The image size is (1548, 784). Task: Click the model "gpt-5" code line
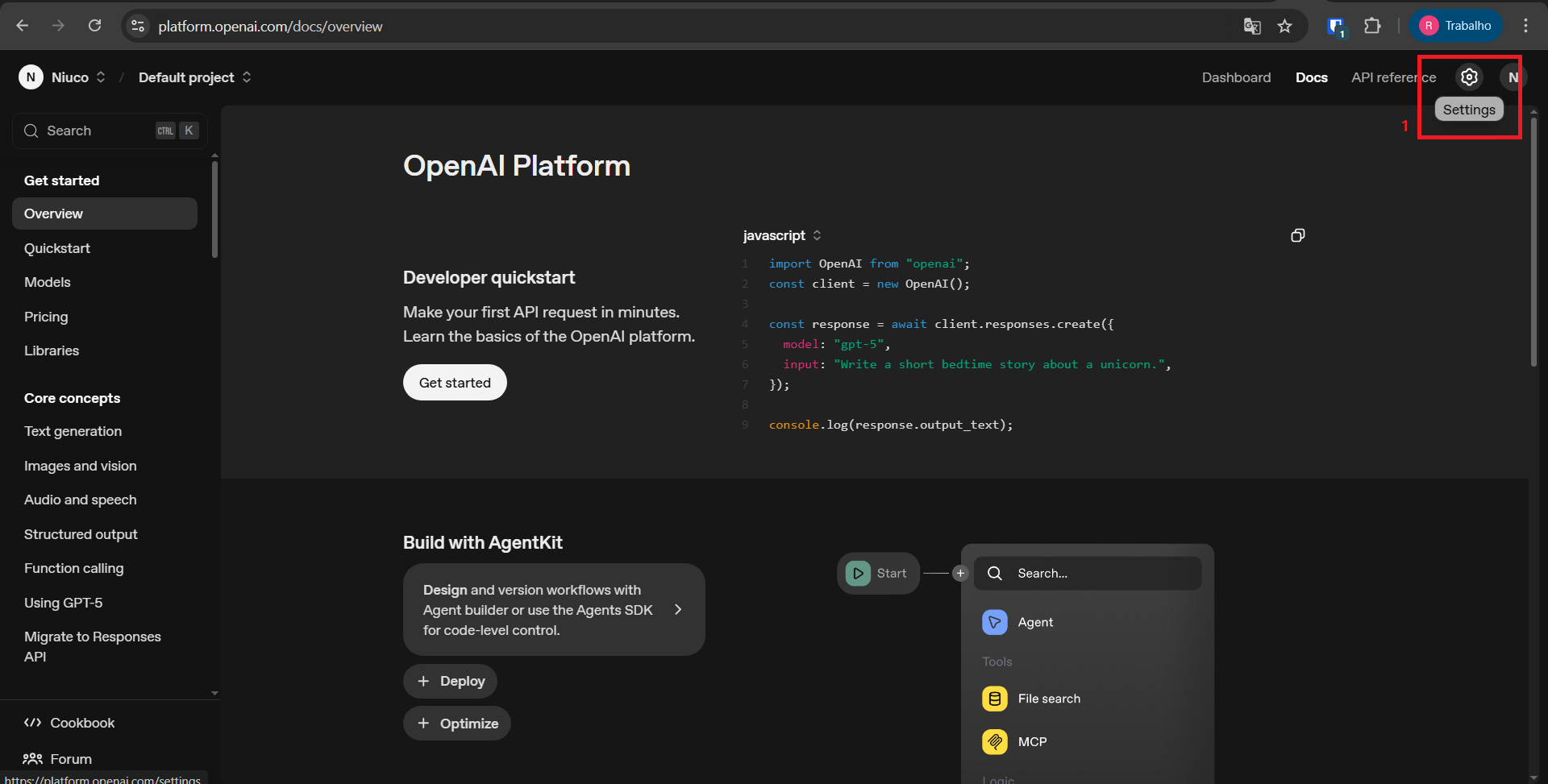pos(836,344)
